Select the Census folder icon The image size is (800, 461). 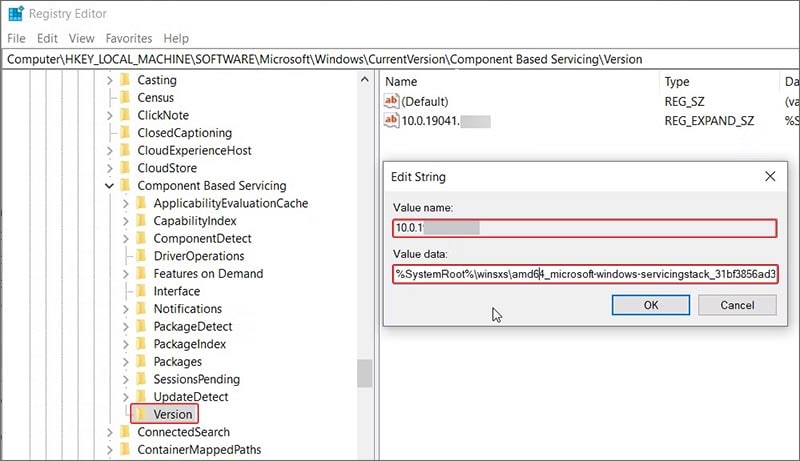tap(125, 97)
